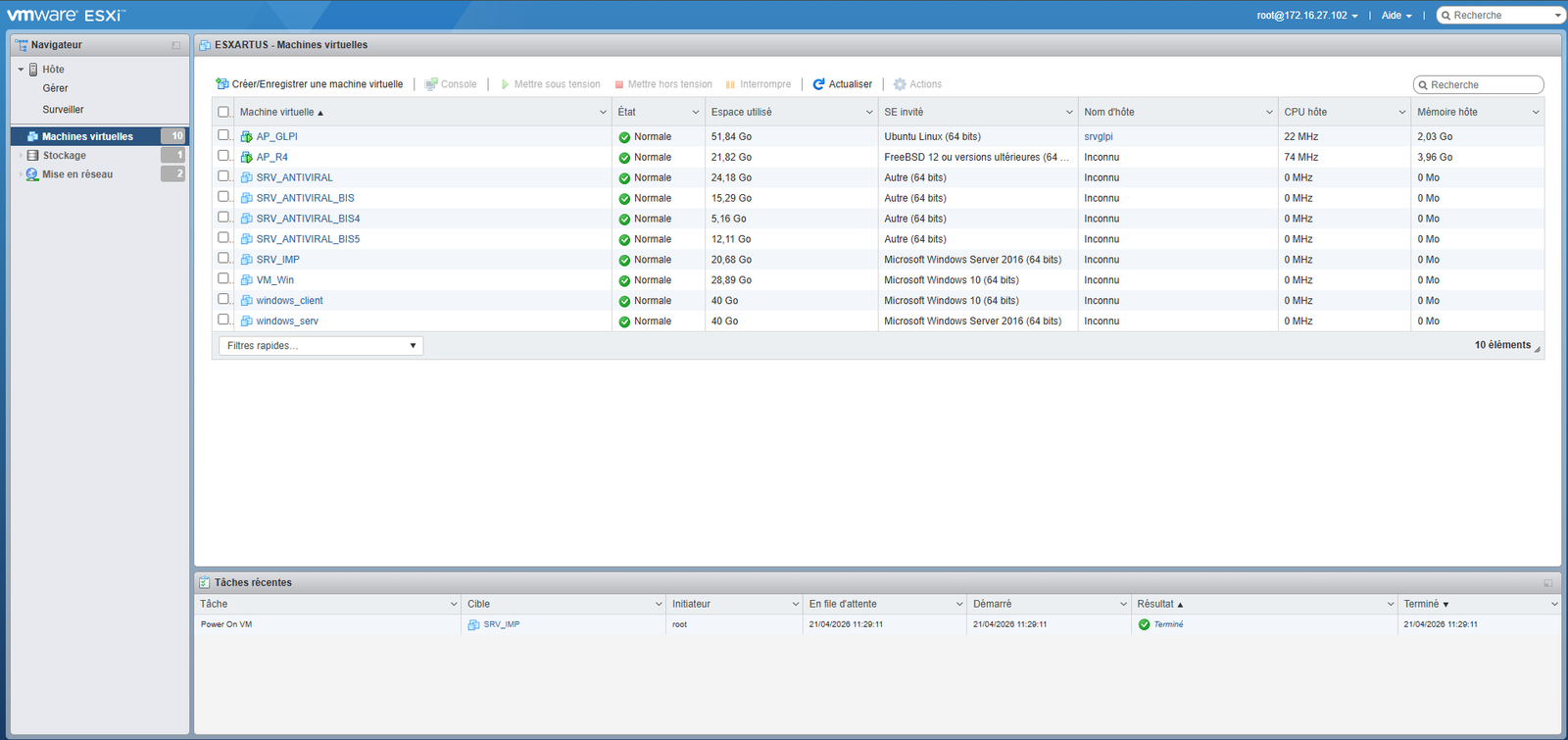Screen dimensions: 1568x740
Task: Open Gérer under Hôte
Action: click(x=56, y=88)
